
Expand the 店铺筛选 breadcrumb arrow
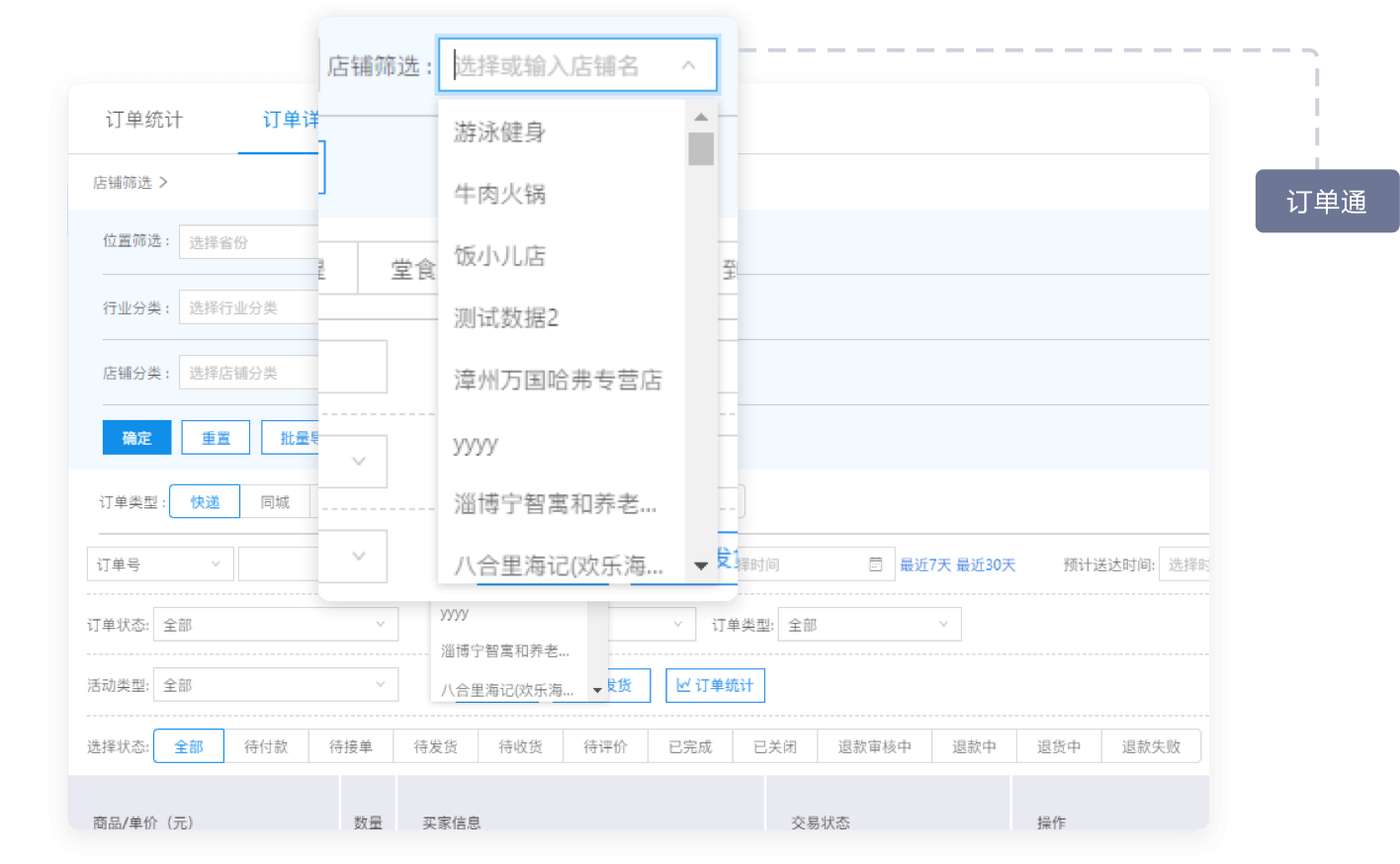click(x=164, y=182)
